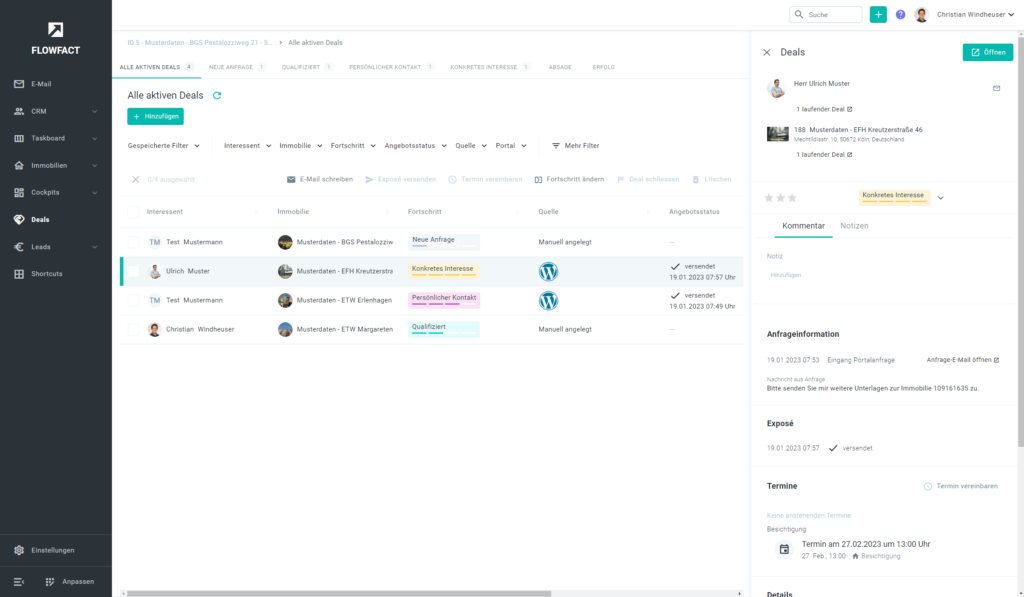This screenshot has width=1024, height=597.
Task: Click the Suche search field
Action: (x=825, y=15)
